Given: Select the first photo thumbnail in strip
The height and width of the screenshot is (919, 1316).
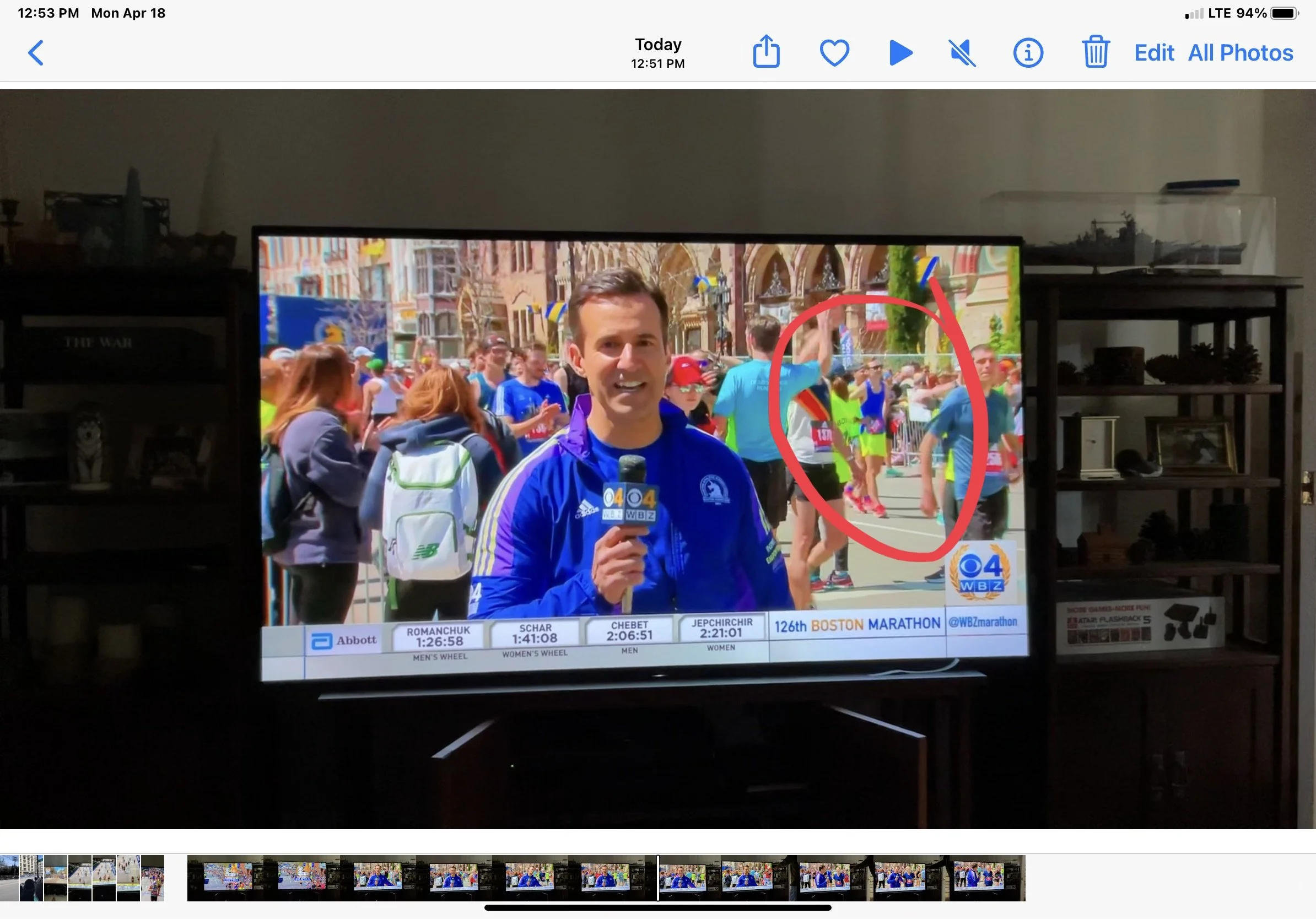Looking at the screenshot, I should click(9, 878).
